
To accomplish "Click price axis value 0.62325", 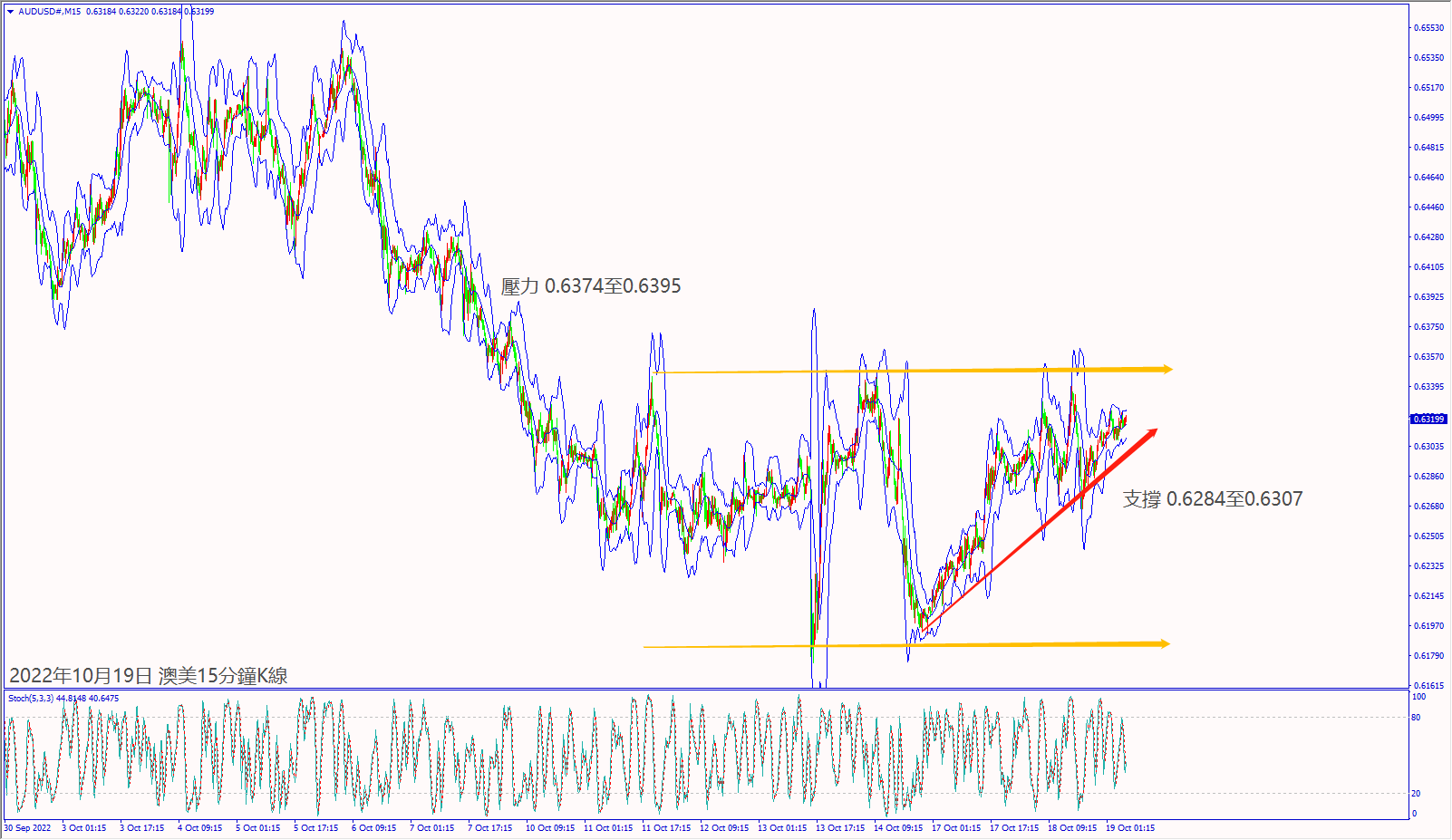I will pos(1429,566).
